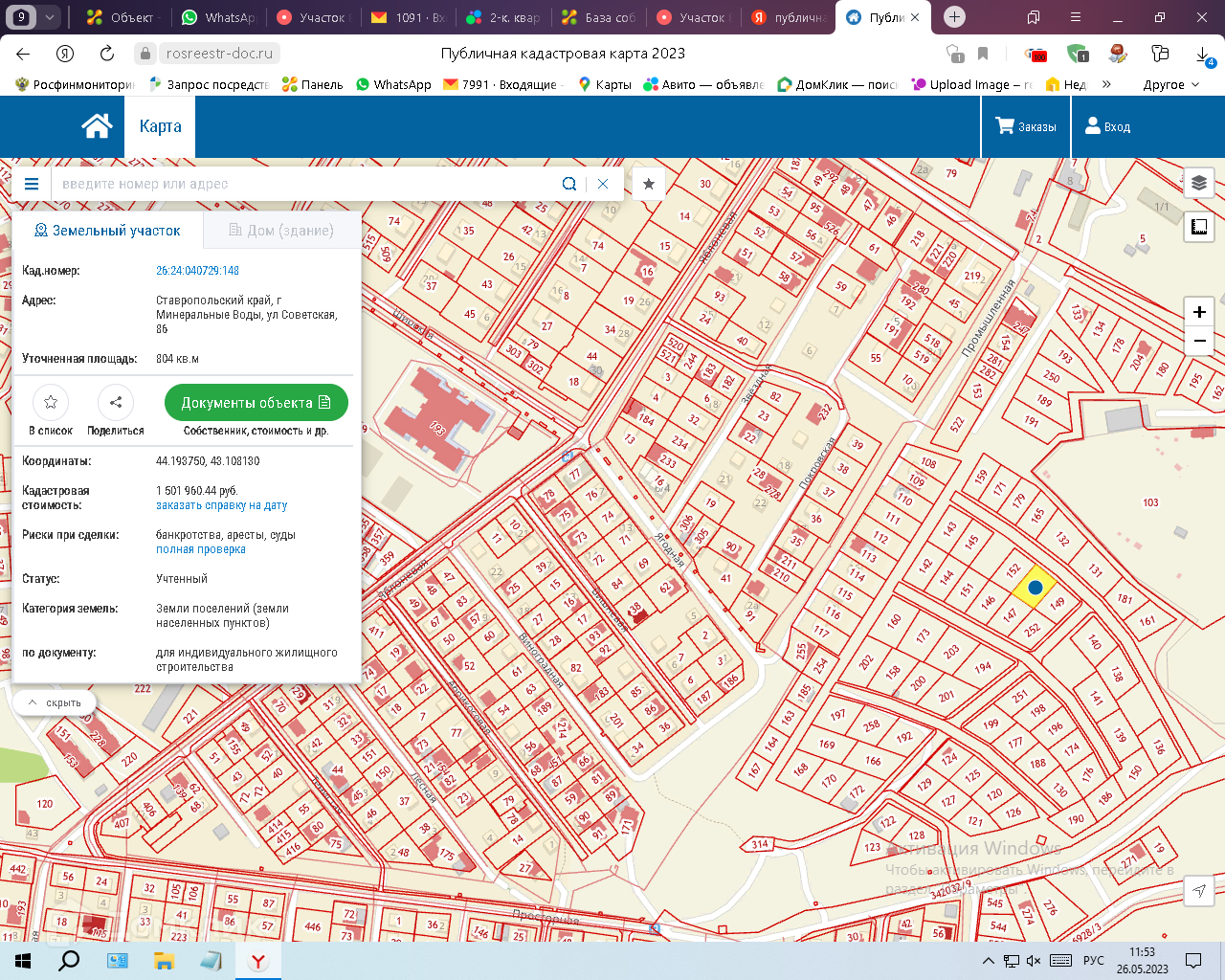Screen dimensions: 1225x980
Task: Click the star favorites button beside search
Action: [x=649, y=184]
